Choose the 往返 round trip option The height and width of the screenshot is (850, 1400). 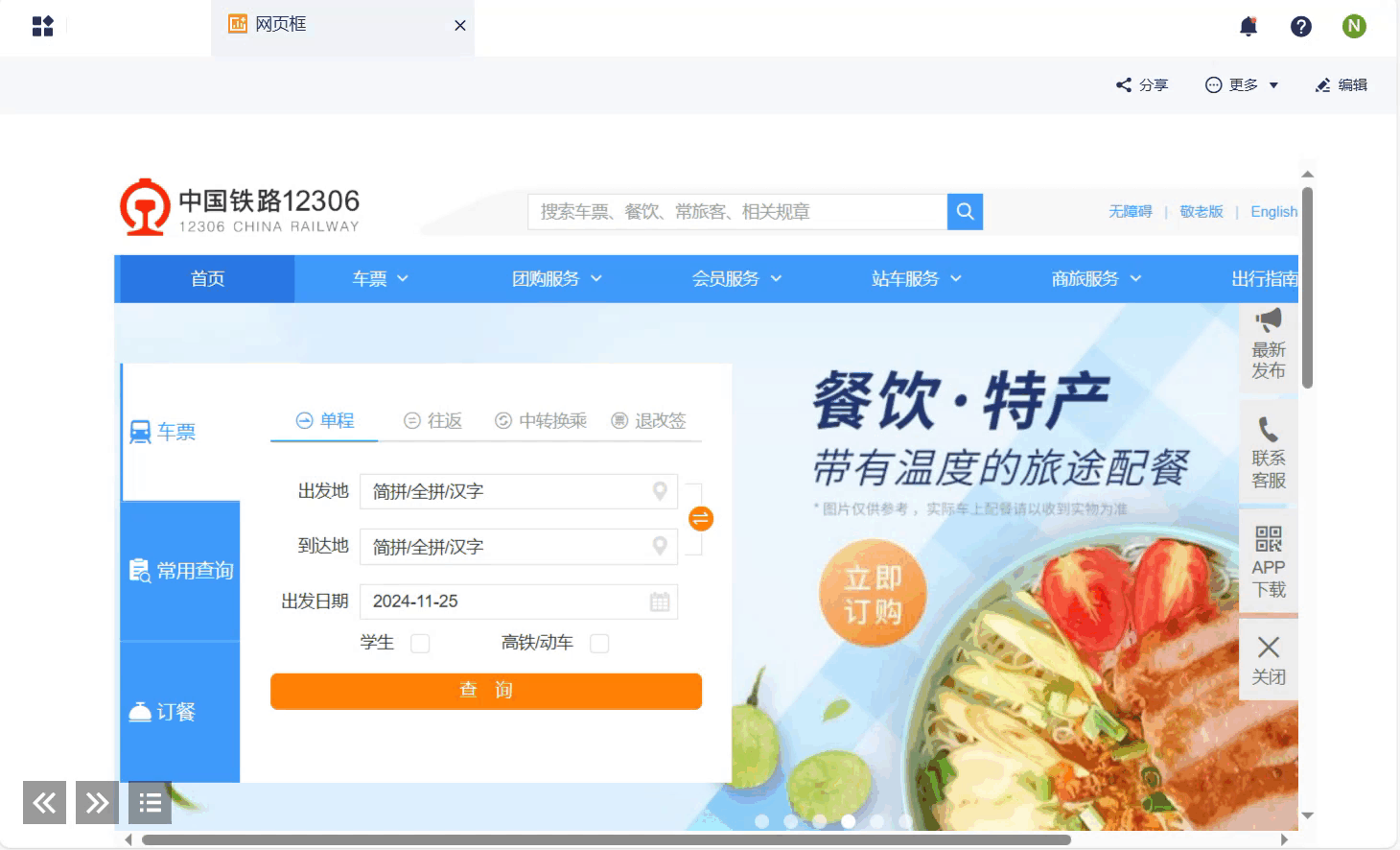click(x=432, y=420)
